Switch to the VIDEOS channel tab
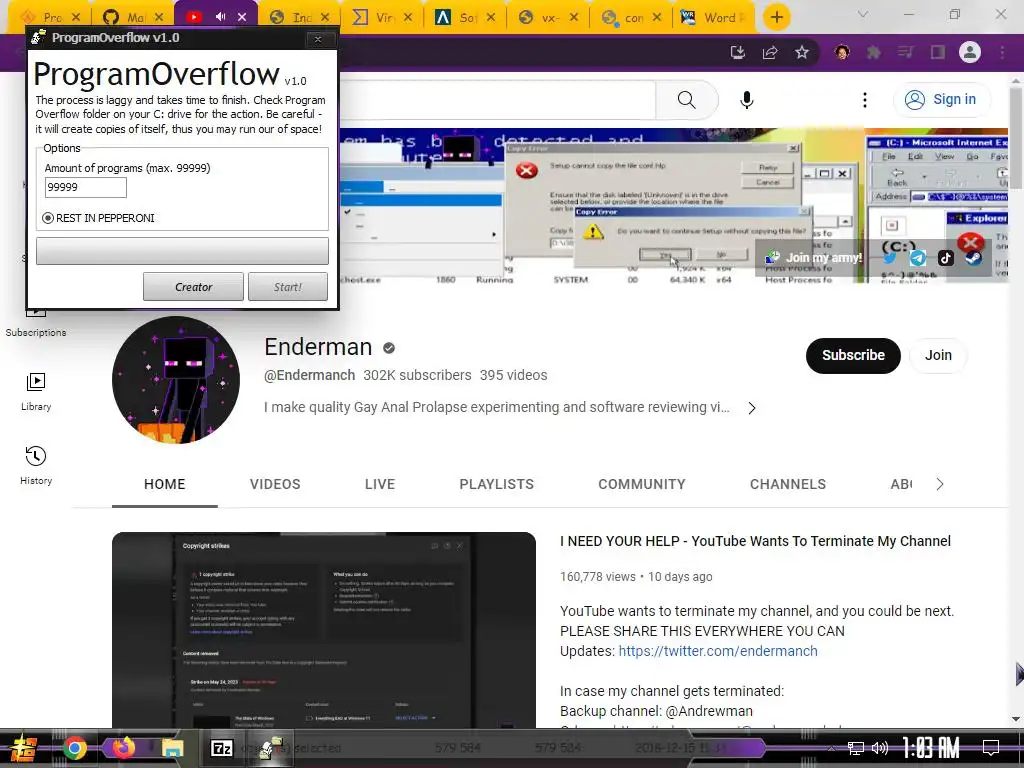 (275, 485)
